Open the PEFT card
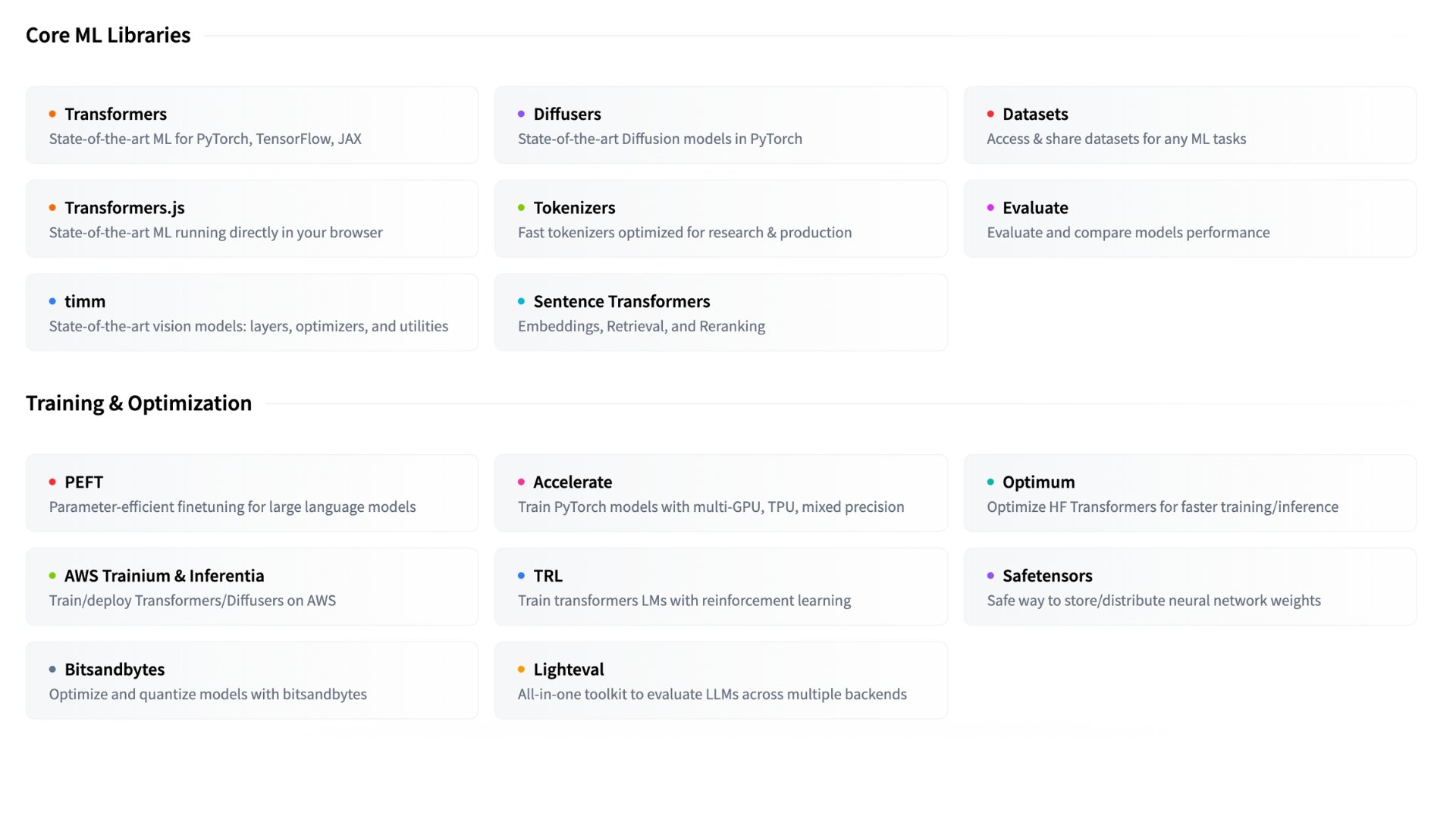The image size is (1456, 819). click(x=252, y=493)
